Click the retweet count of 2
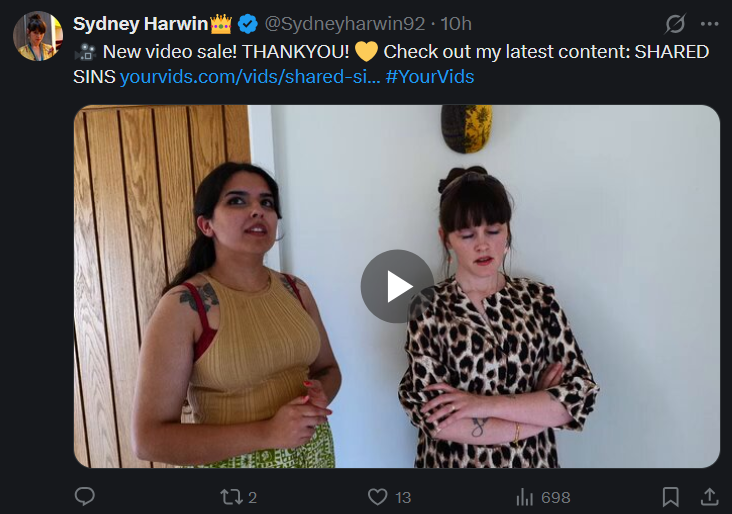Image resolution: width=732 pixels, height=514 pixels. tap(253, 498)
